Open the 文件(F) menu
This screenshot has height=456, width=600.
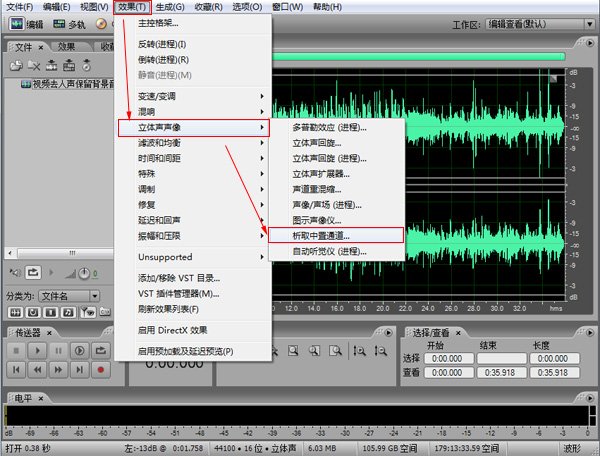tap(20, 7)
